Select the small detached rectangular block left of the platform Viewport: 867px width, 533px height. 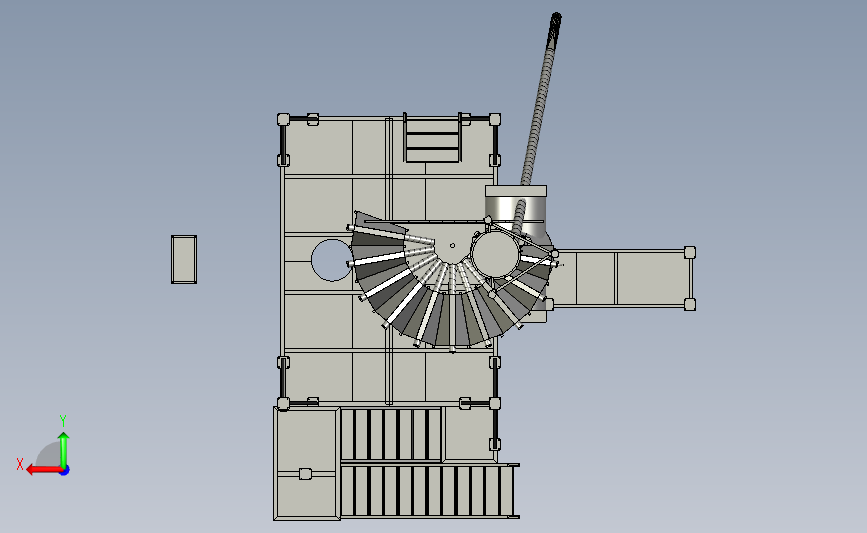184,259
